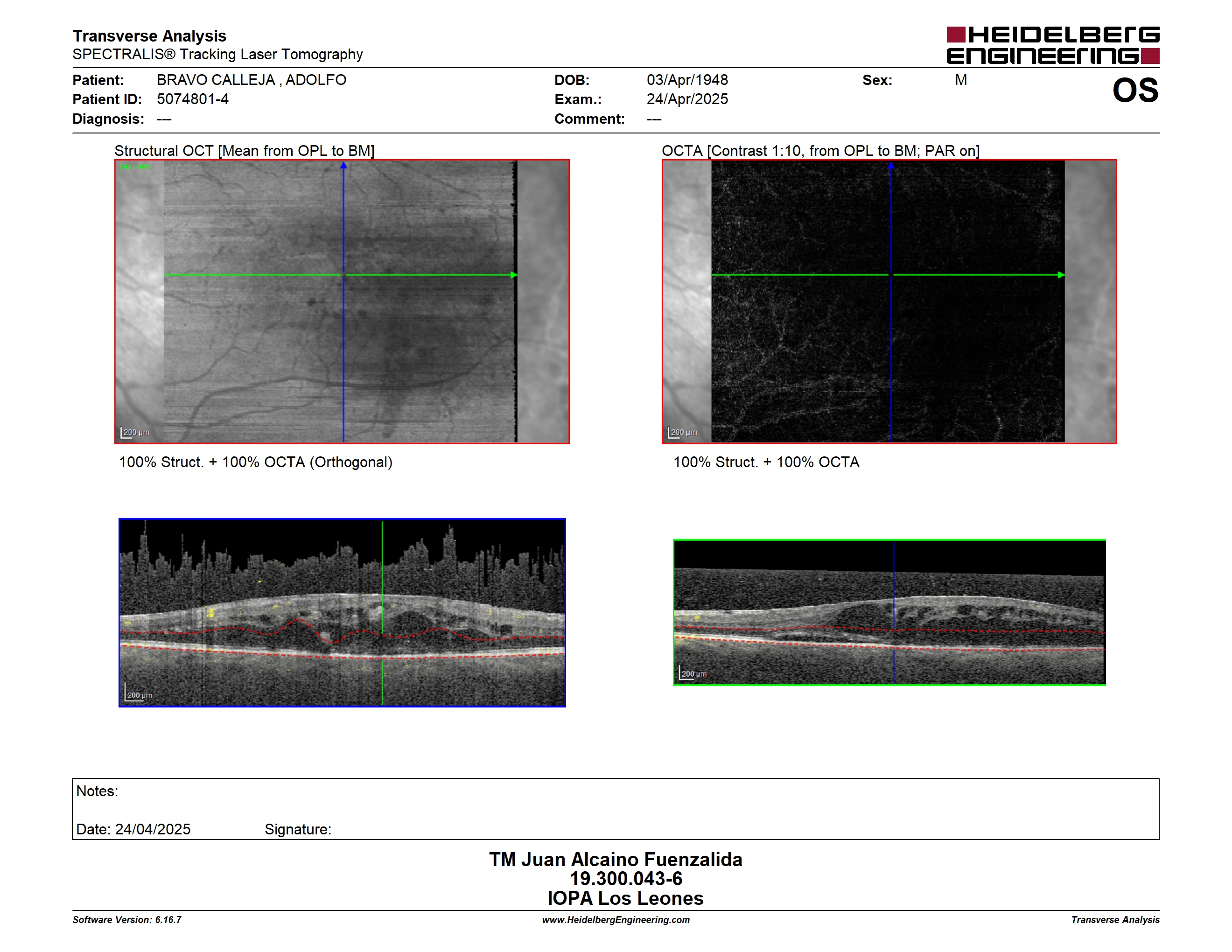Click 'Date: 24/04/2025' in notes box
1232x952 pixels.
(133, 829)
